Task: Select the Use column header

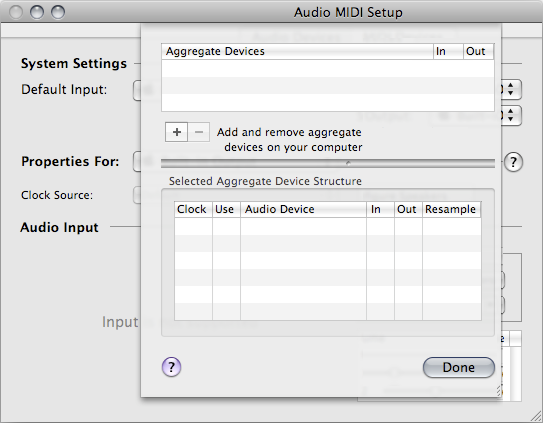Action: [226, 209]
